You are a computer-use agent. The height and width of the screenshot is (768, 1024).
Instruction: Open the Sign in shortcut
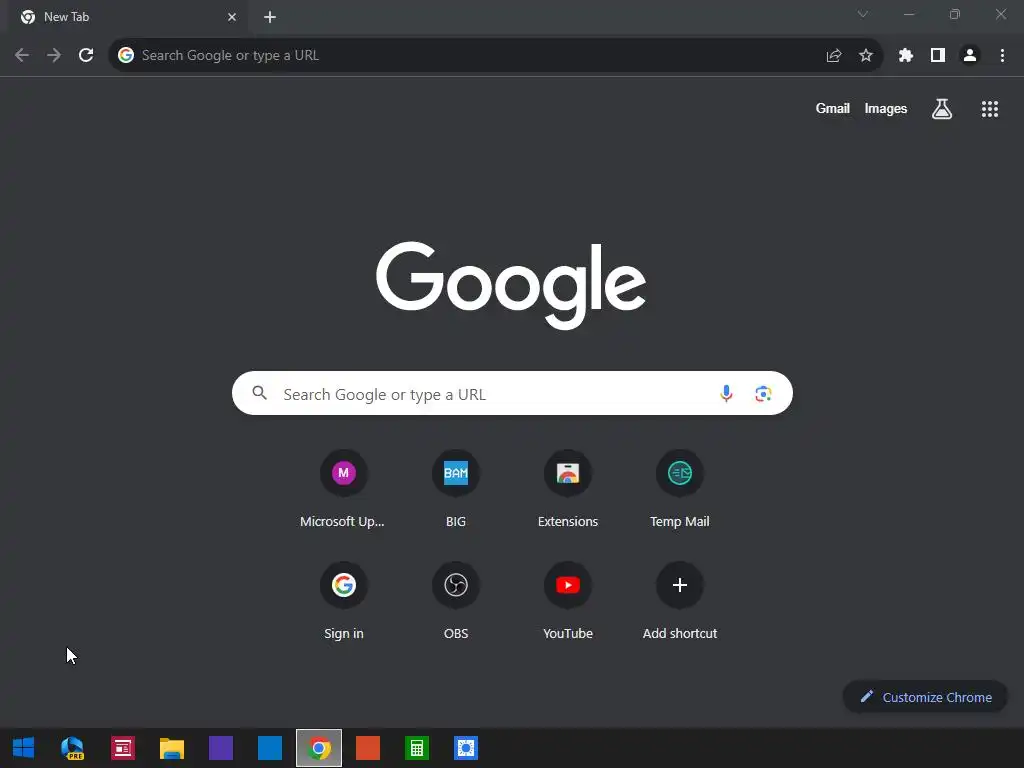344,601
